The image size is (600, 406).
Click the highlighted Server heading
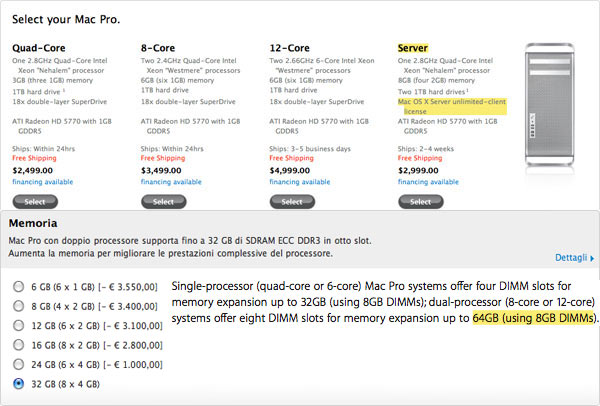coord(412,47)
